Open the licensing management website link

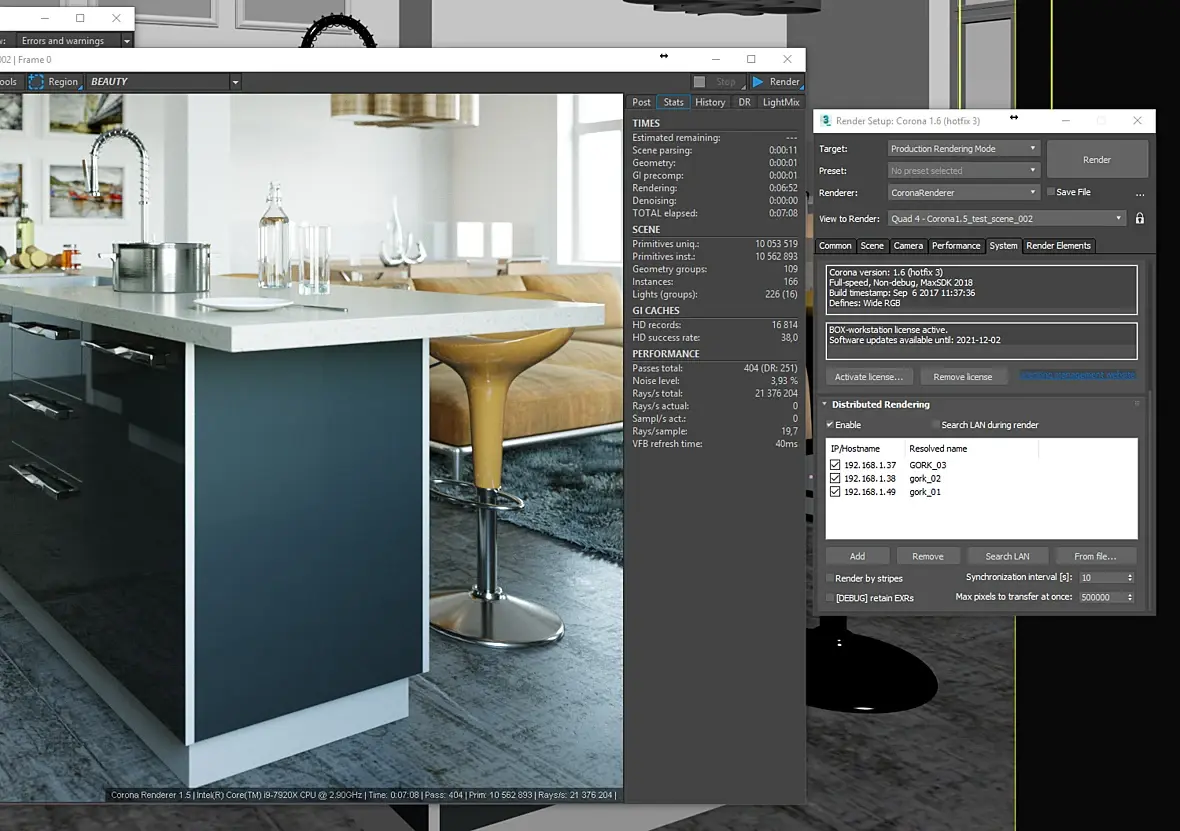pos(1078,375)
